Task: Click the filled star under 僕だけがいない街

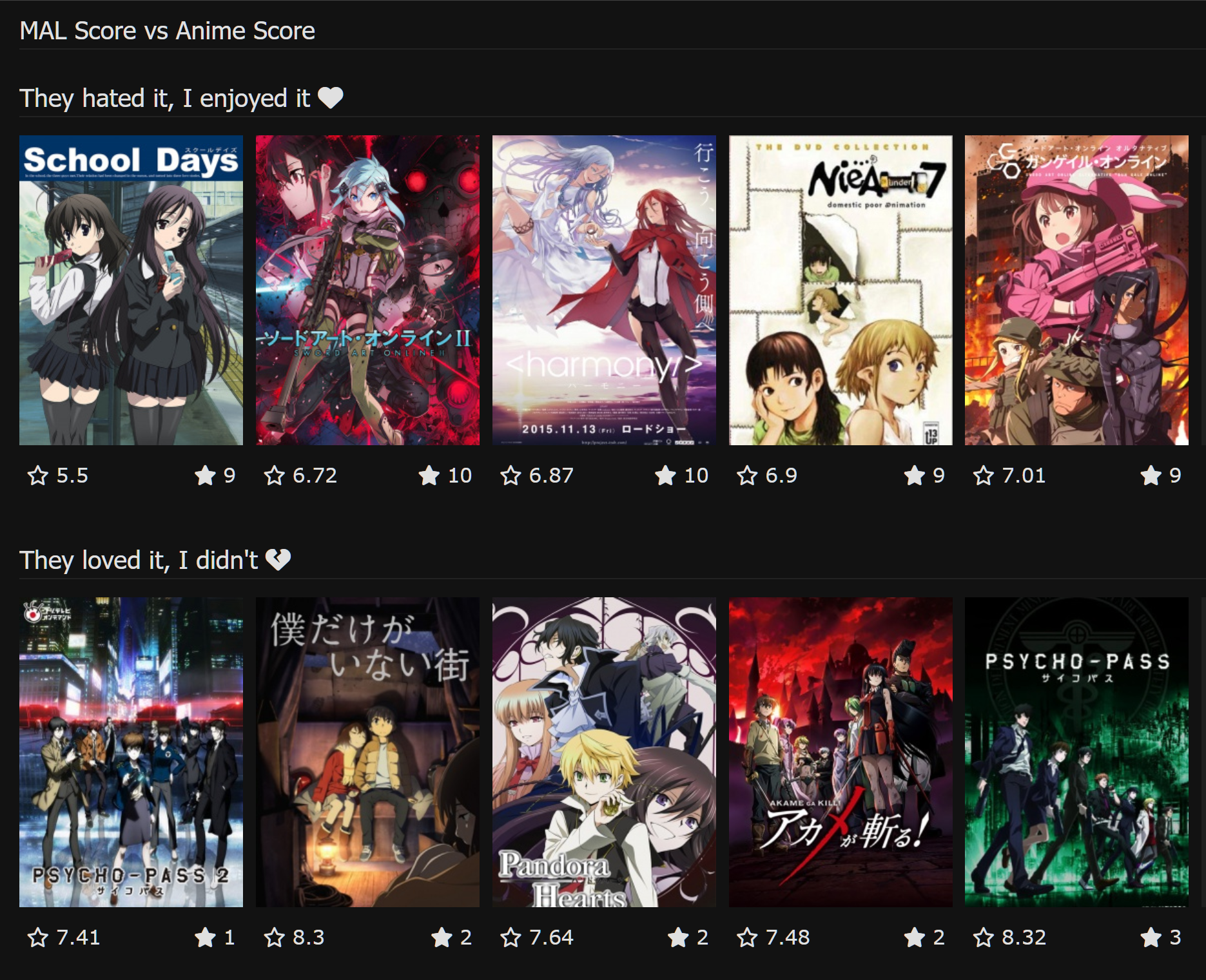Action: click(x=442, y=937)
